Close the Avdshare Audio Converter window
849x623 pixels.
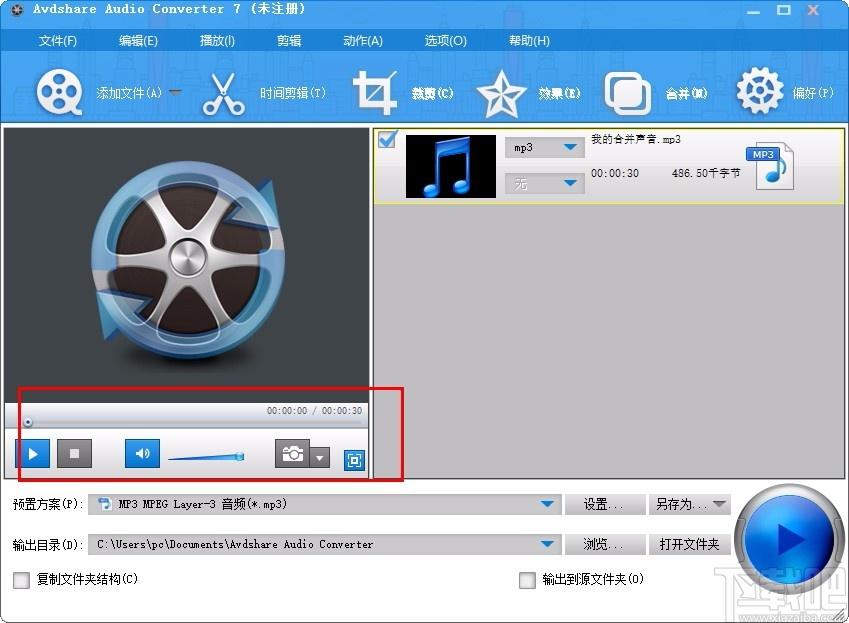click(813, 10)
